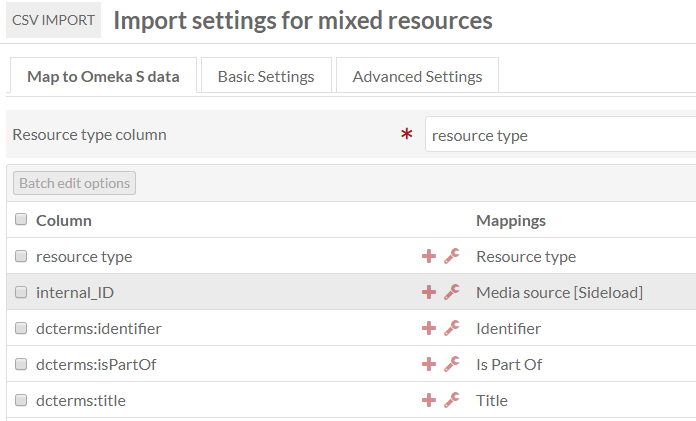Switch to Basic Settings tab
The height and width of the screenshot is (421, 696).
tap(266, 76)
